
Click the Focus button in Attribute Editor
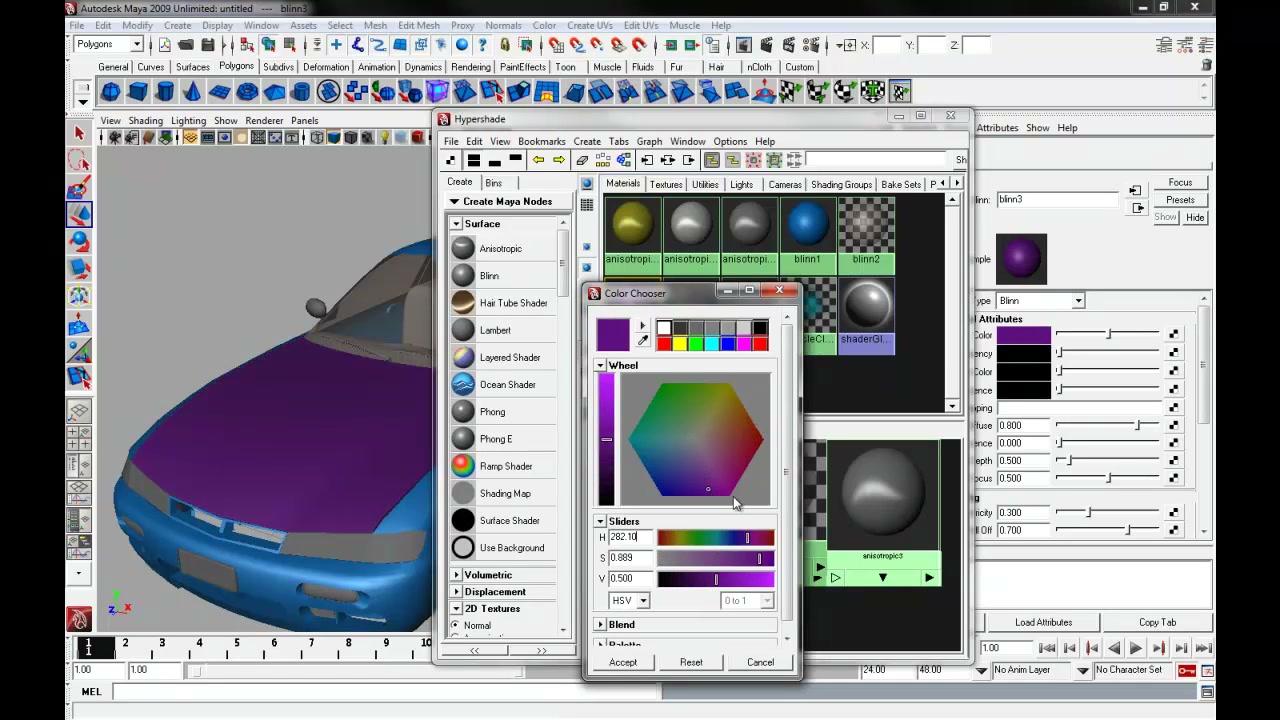point(1180,183)
